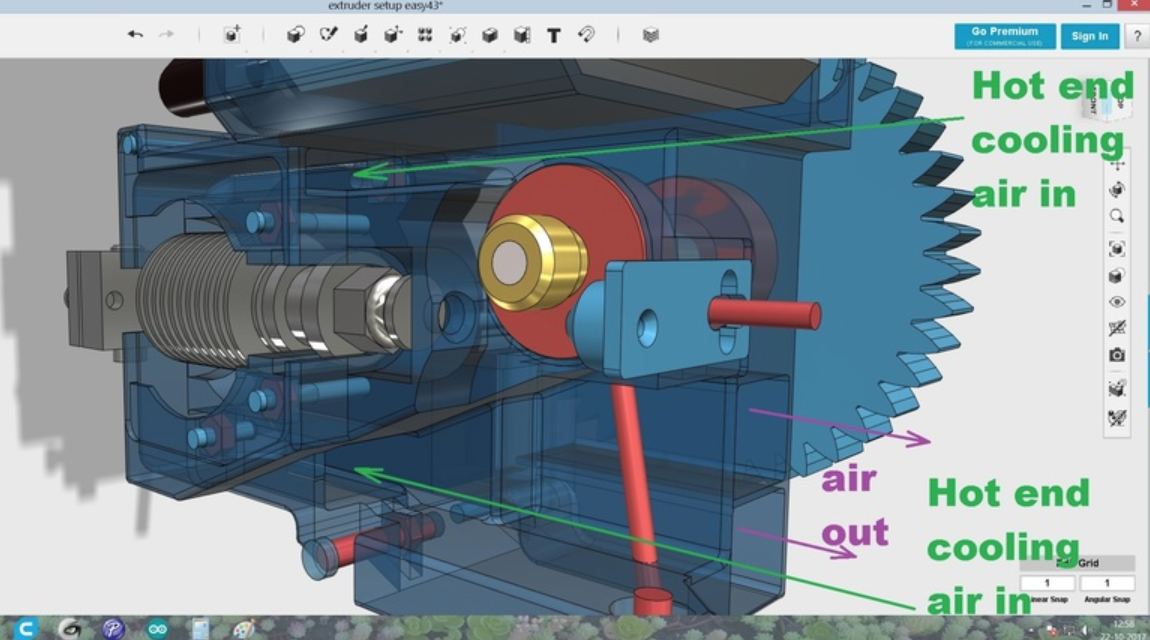Click the Go Premium button
The image size is (1150, 640).
tap(1005, 36)
